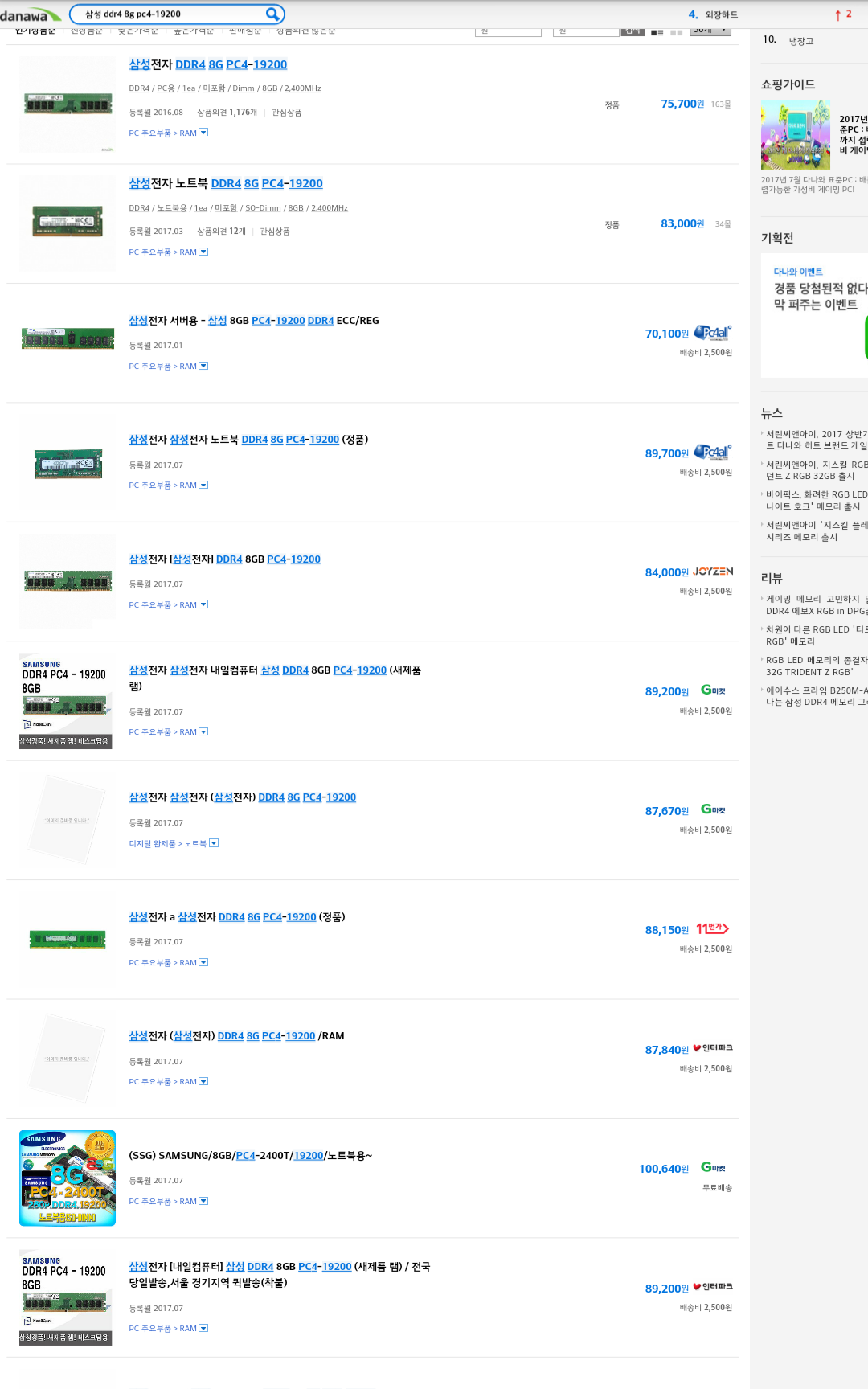Image resolution: width=868 pixels, height=1389 pixels.
Task: Open the 30개 items-per-page dropdown
Action: point(710,31)
